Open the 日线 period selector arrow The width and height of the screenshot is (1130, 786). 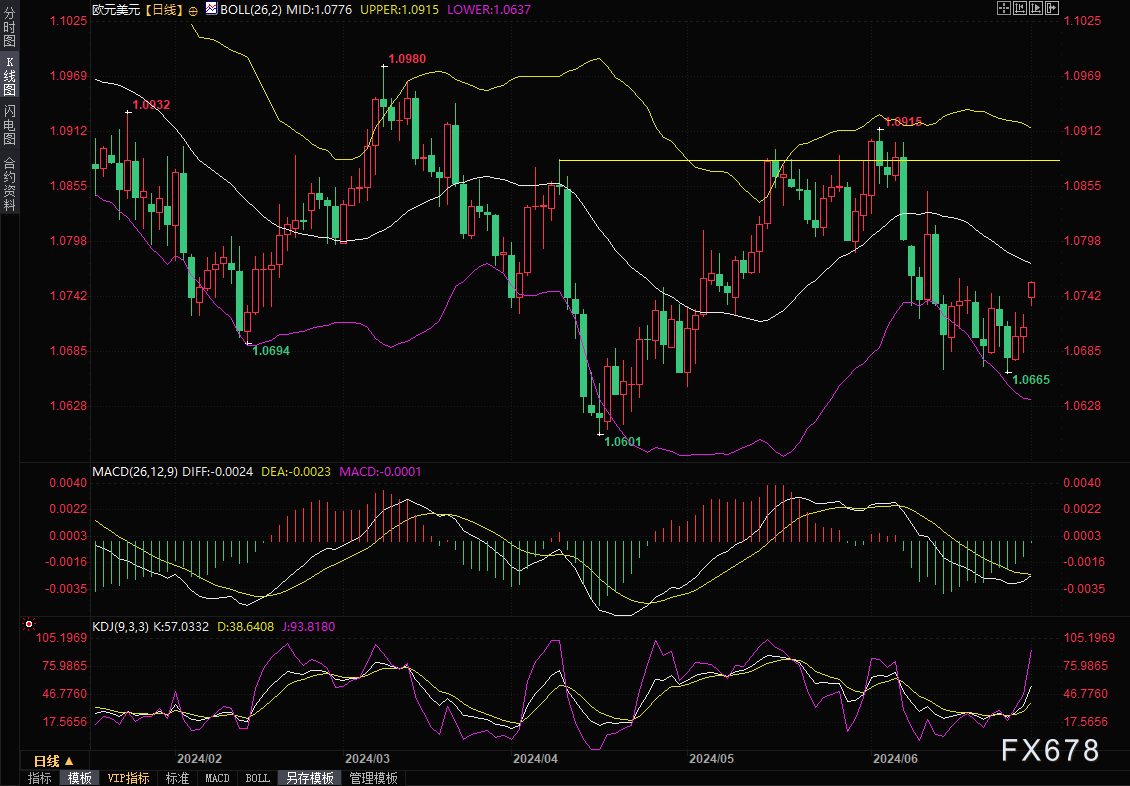[x=69, y=762]
